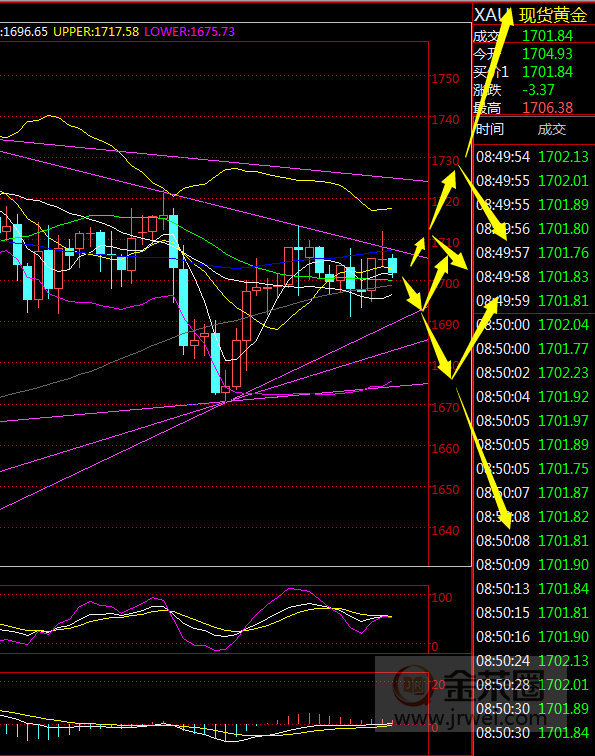595x756 pixels.
Task: Click the 买价1 label
Action: tap(491, 72)
